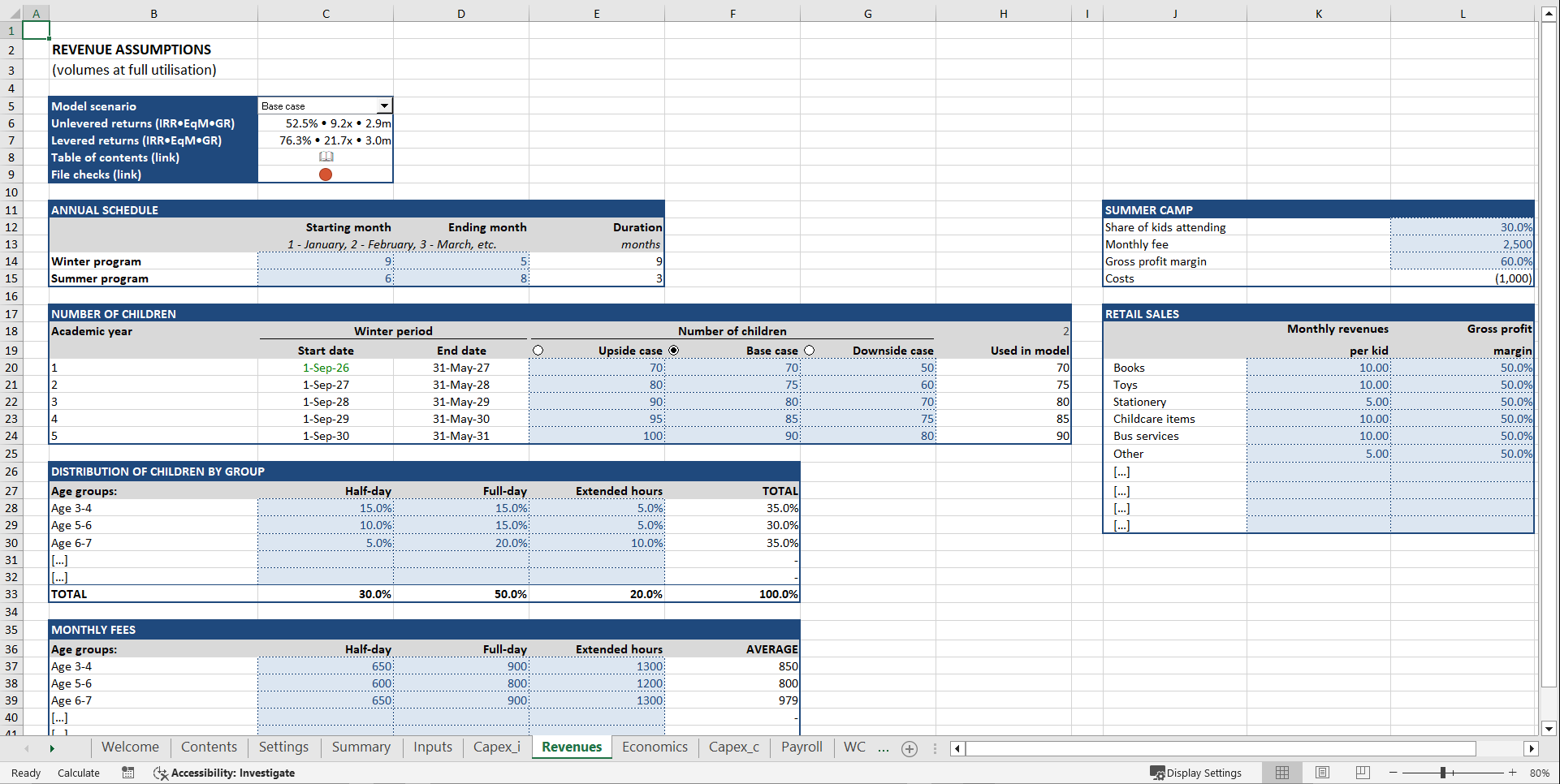Screen dimensions: 1560x784
Task: Add a new worksheet with the plus button
Action: 909,748
